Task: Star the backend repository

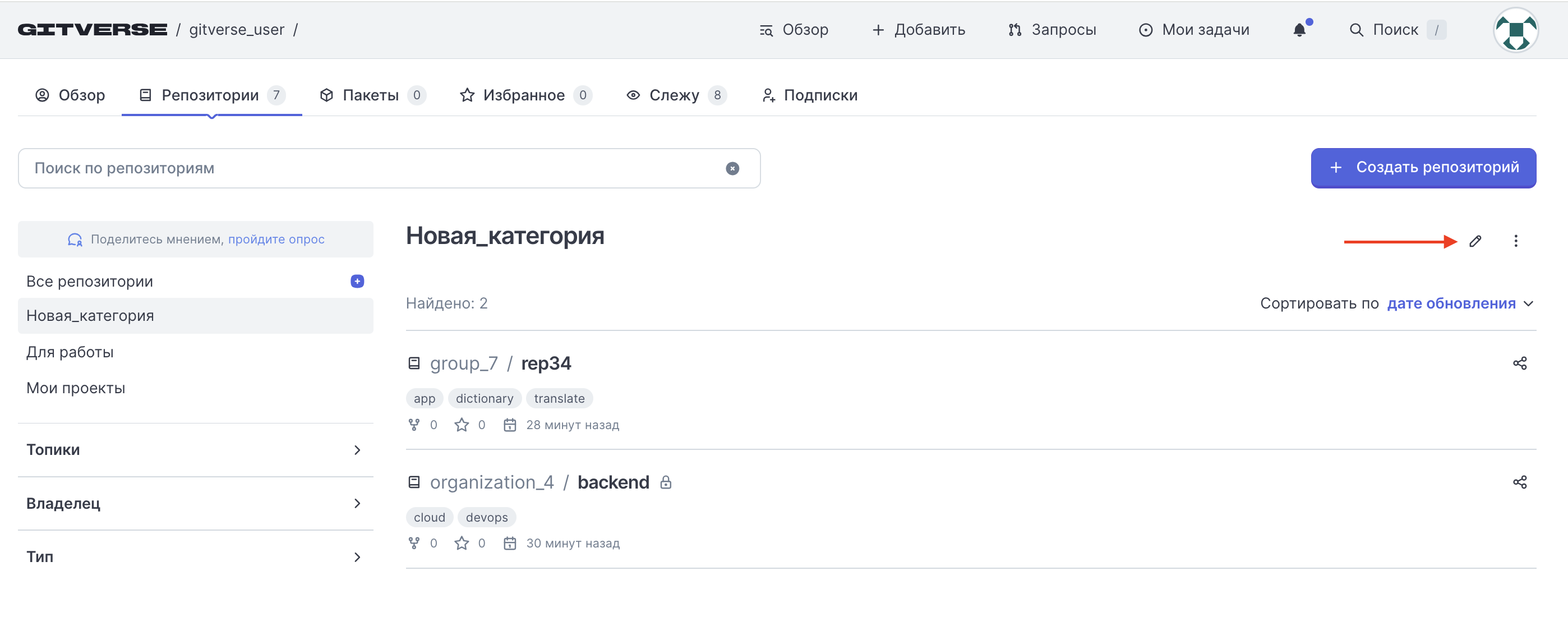Action: coord(462,543)
